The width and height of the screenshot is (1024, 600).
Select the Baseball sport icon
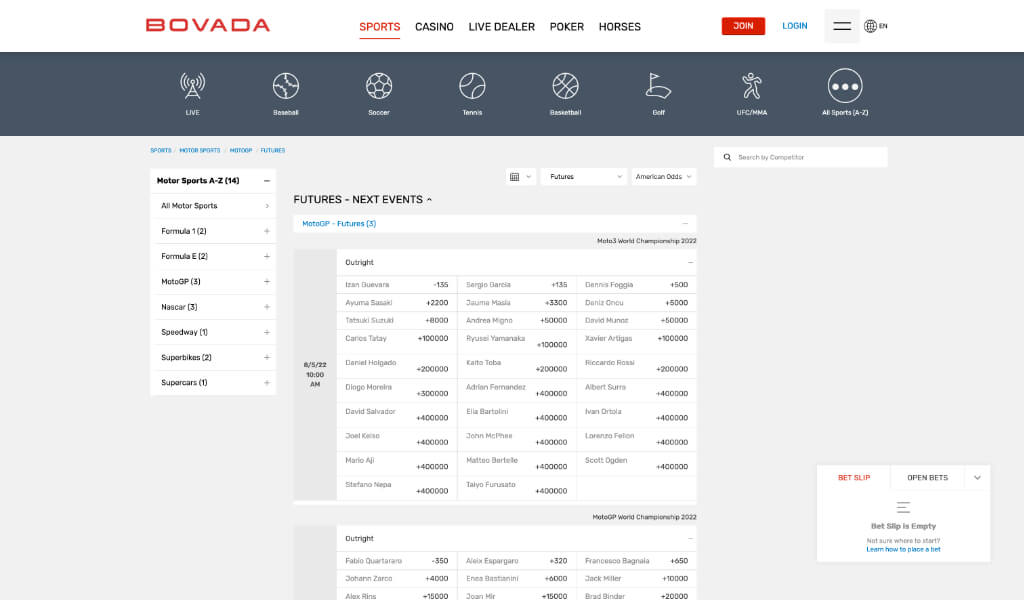285,86
